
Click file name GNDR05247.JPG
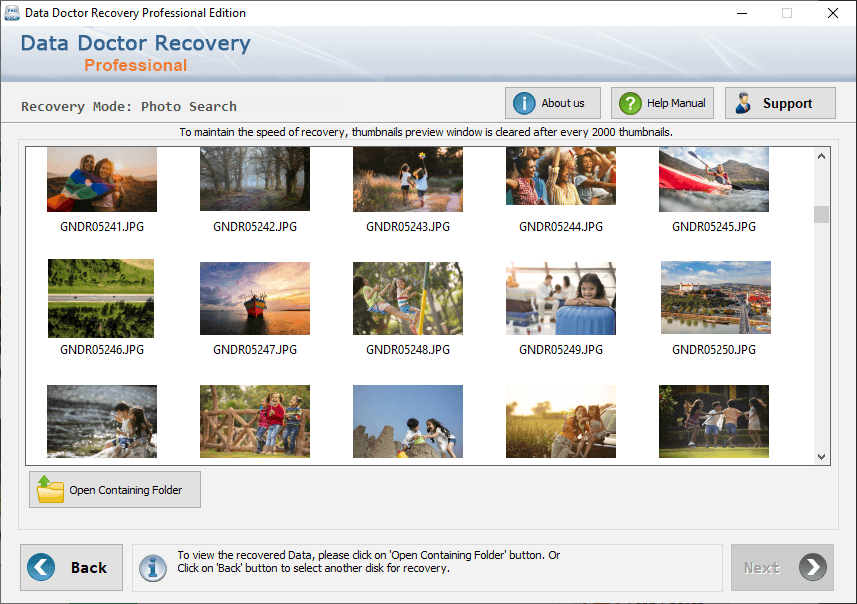click(255, 350)
